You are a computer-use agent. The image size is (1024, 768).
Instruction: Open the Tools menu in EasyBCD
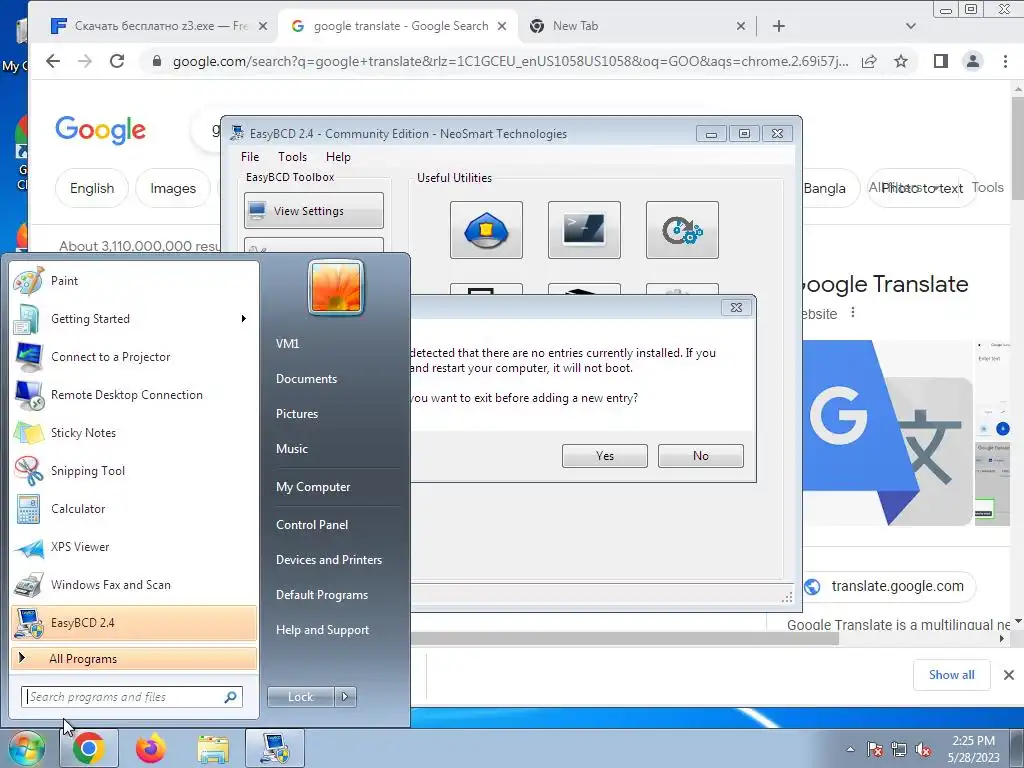(292, 157)
